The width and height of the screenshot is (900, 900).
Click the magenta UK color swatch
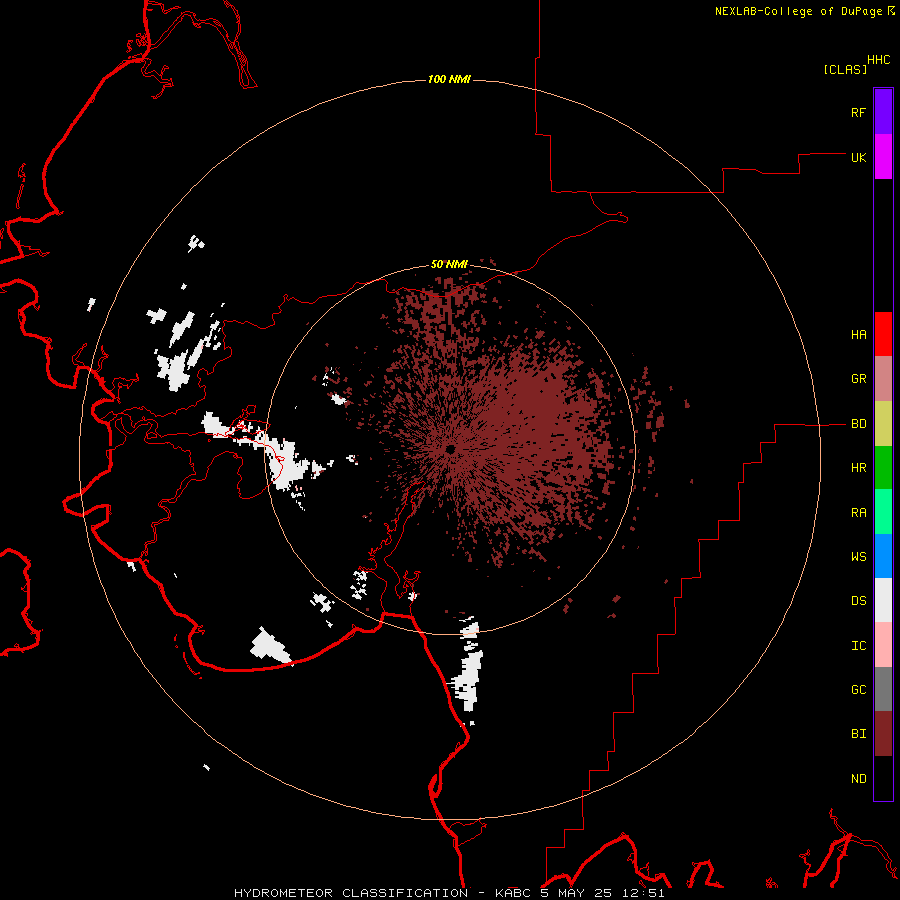(883, 157)
